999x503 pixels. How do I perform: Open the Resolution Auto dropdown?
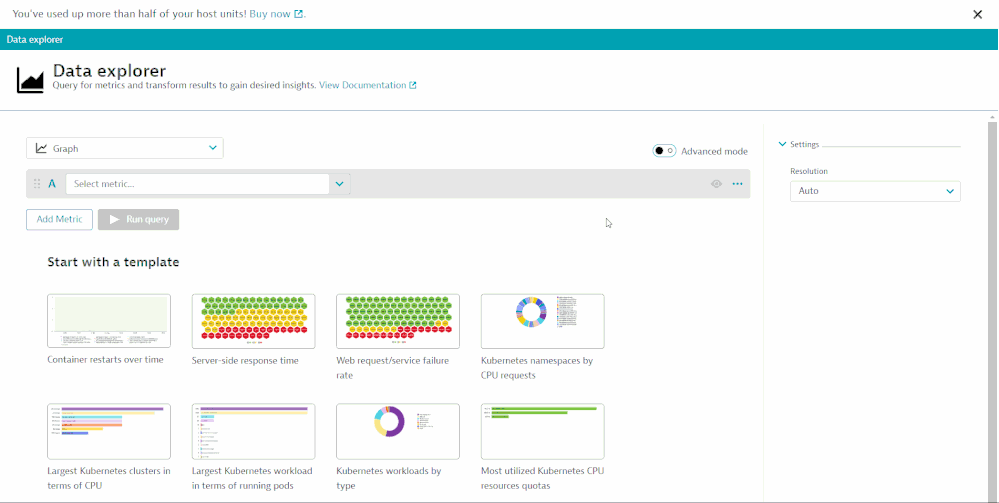[875, 191]
